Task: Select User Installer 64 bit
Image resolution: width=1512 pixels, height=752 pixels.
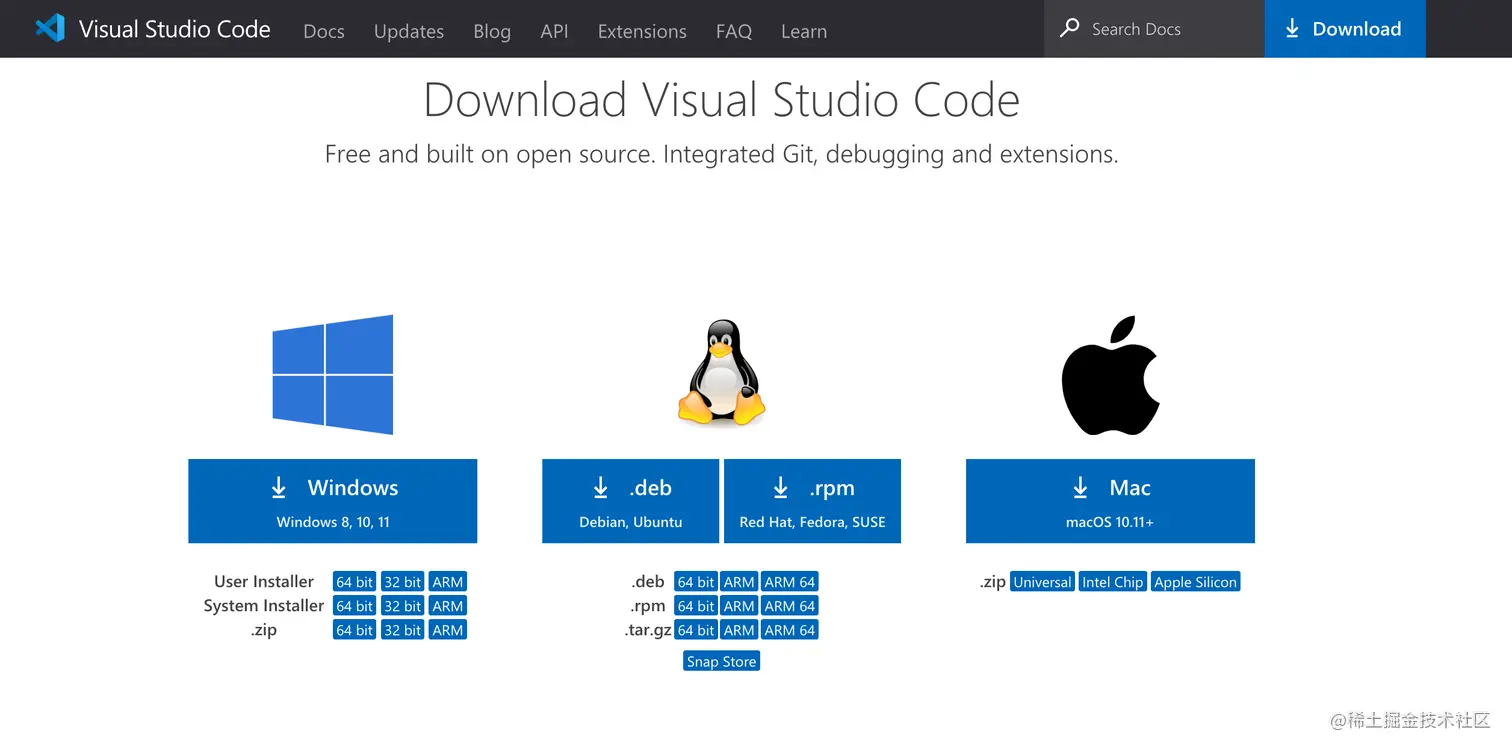Action: [355, 582]
